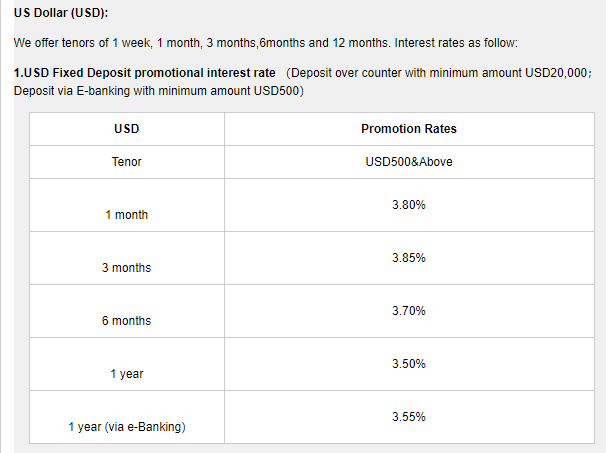Click the 3.55% rate cell
606x453 pixels.
[x=408, y=417]
